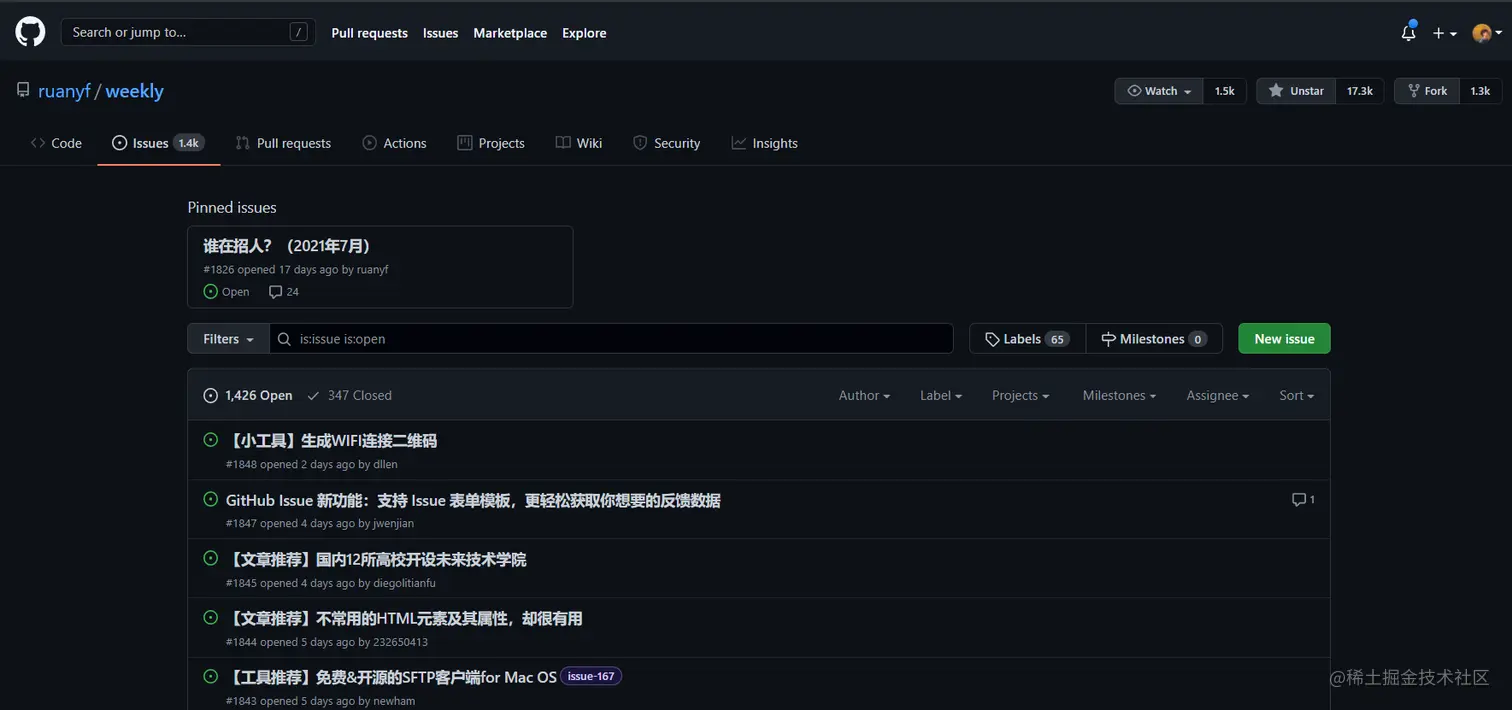Click Pull requests in top navigation

coord(370,33)
